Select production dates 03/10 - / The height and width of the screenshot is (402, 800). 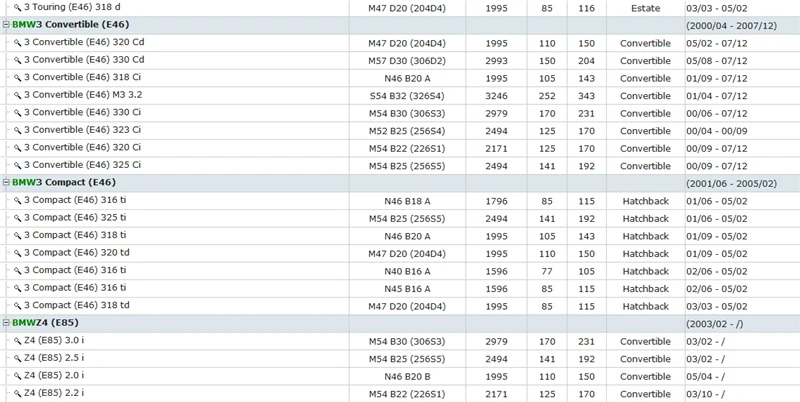point(705,394)
